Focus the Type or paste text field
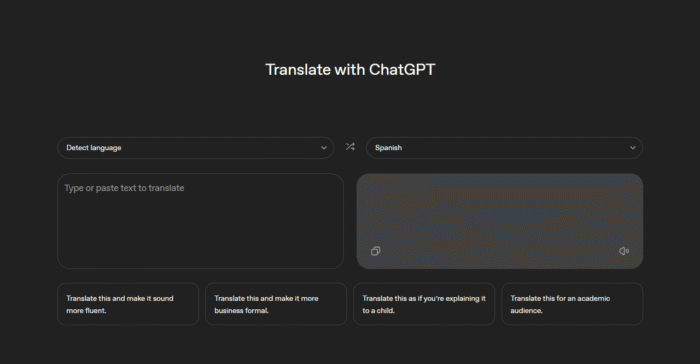The image size is (700, 364). (200, 221)
